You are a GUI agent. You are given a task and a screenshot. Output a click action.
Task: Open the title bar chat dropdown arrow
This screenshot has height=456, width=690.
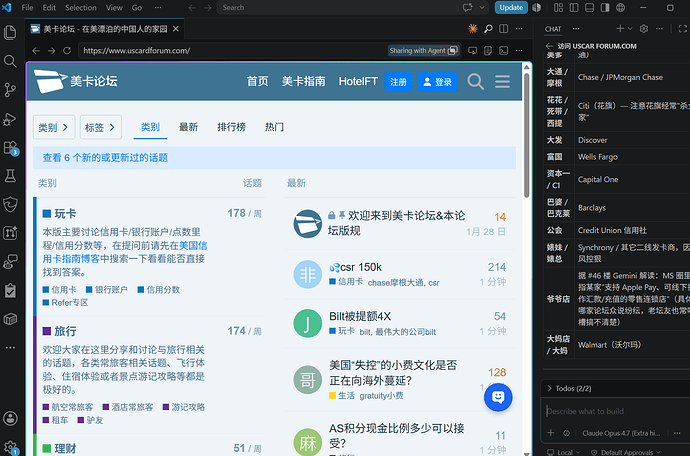(x=482, y=7)
